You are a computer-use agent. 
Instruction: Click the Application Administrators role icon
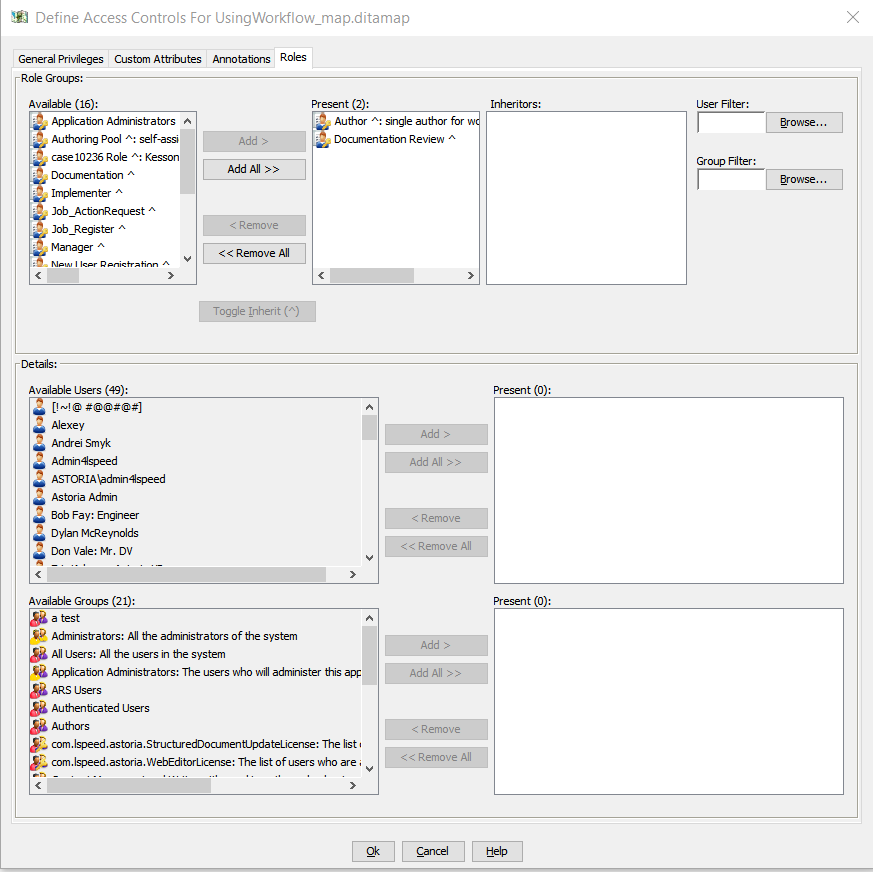point(40,121)
